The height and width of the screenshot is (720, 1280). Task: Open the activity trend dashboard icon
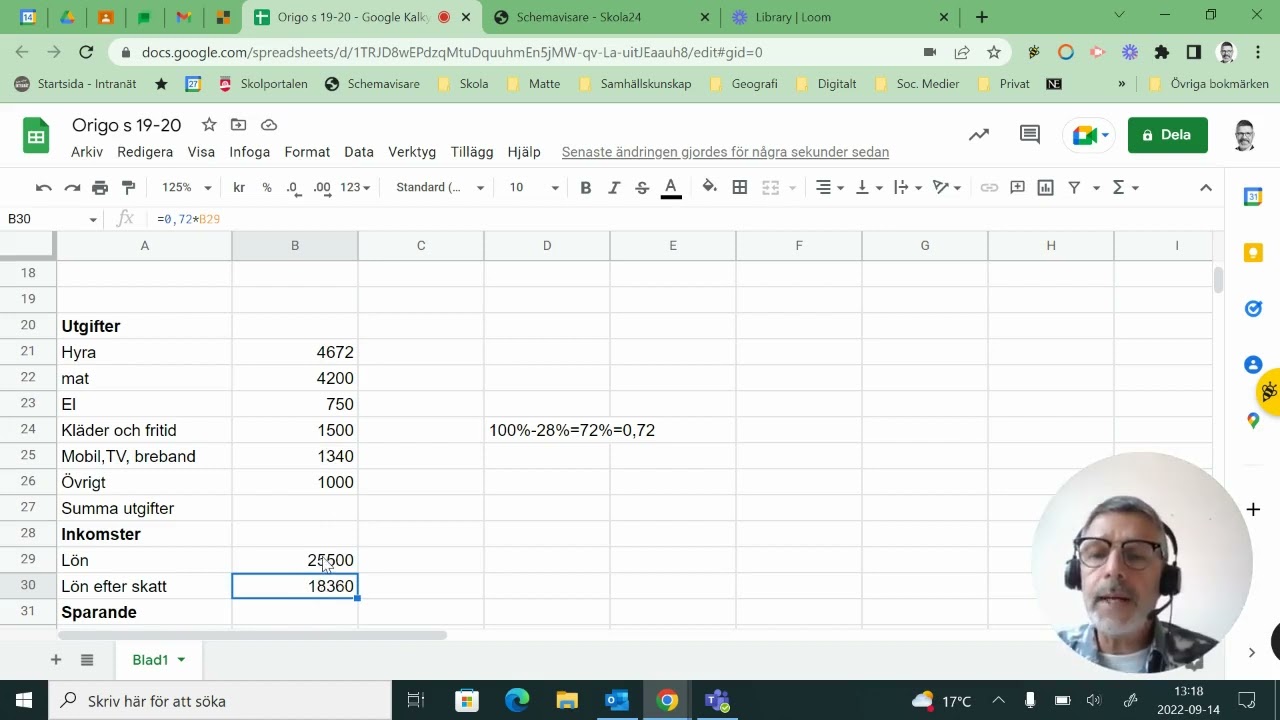click(x=979, y=135)
